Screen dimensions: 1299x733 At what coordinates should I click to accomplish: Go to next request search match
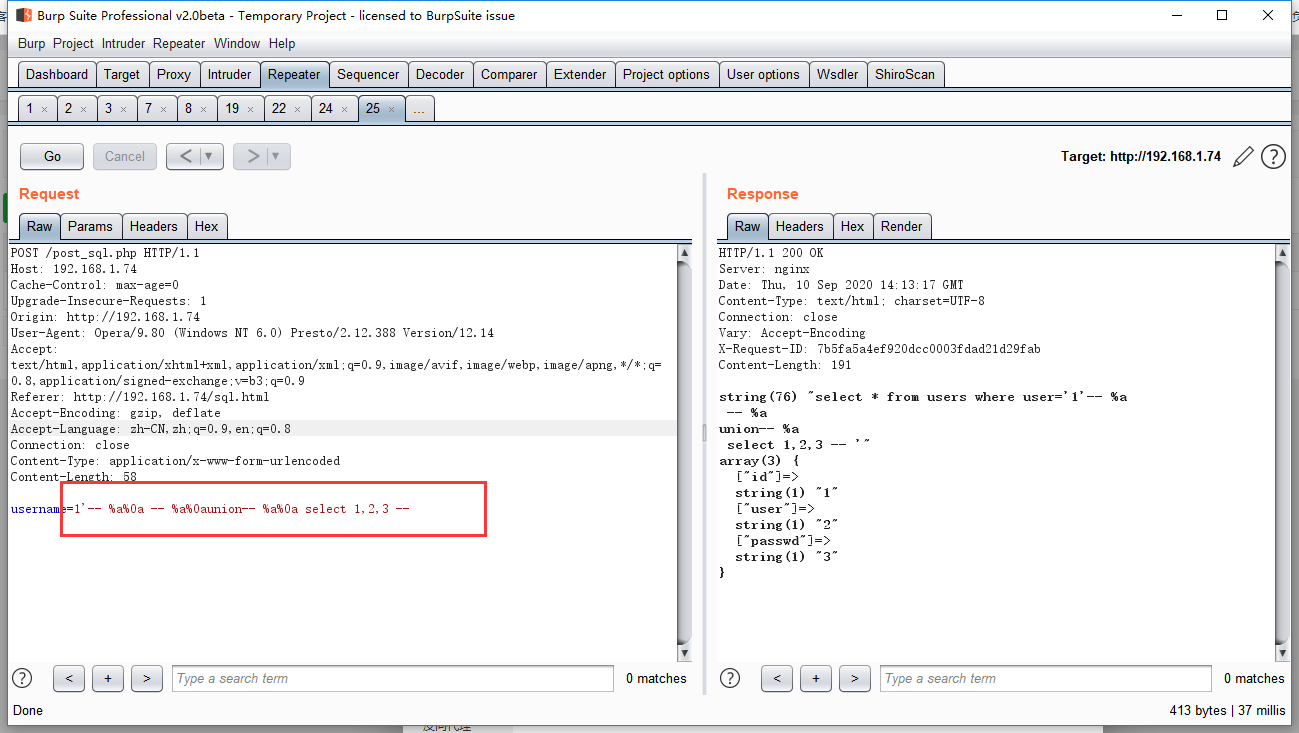pyautogui.click(x=147, y=678)
